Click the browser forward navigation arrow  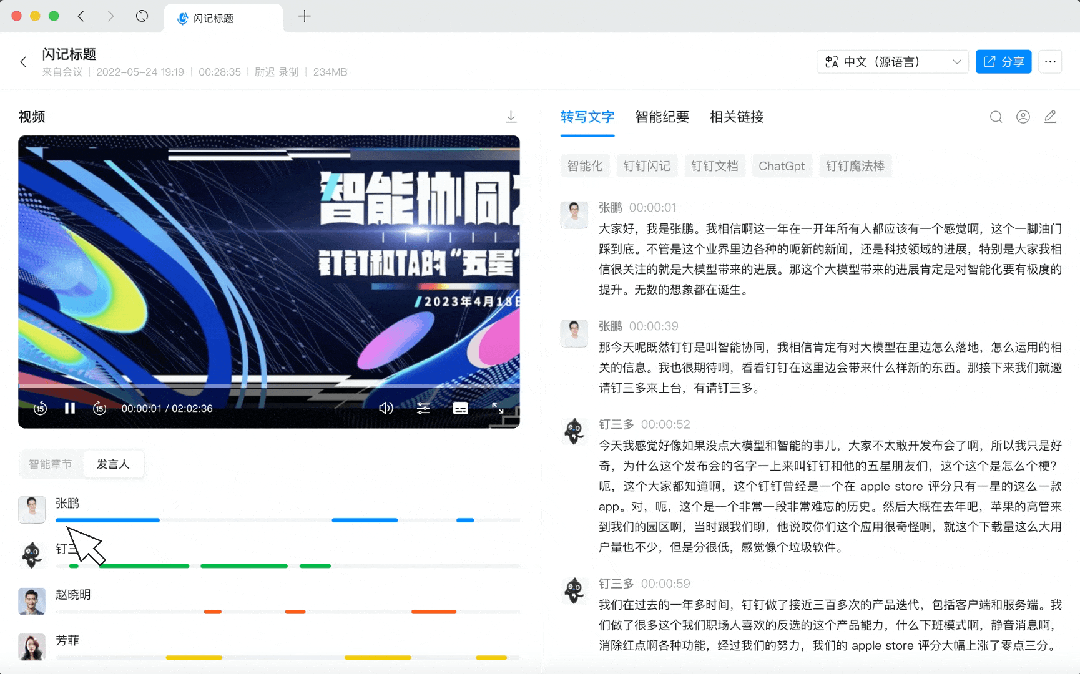(111, 16)
